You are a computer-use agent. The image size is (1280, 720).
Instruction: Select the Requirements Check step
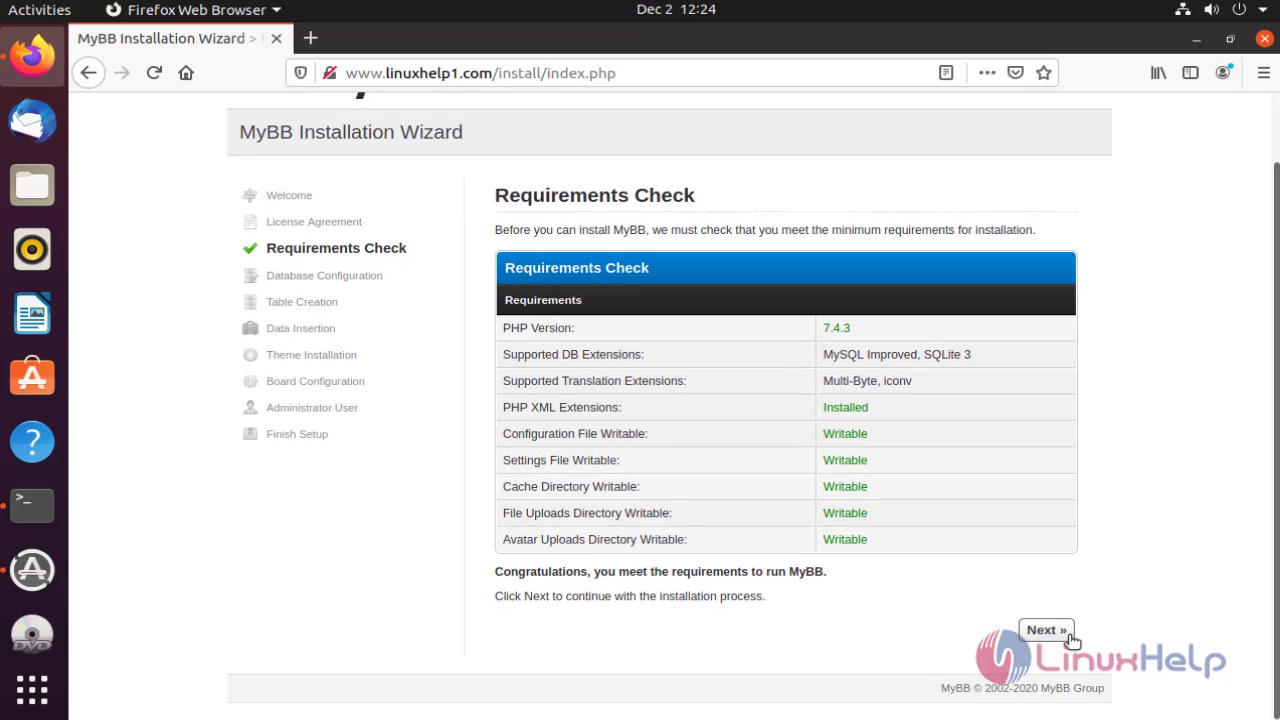[x=336, y=248]
